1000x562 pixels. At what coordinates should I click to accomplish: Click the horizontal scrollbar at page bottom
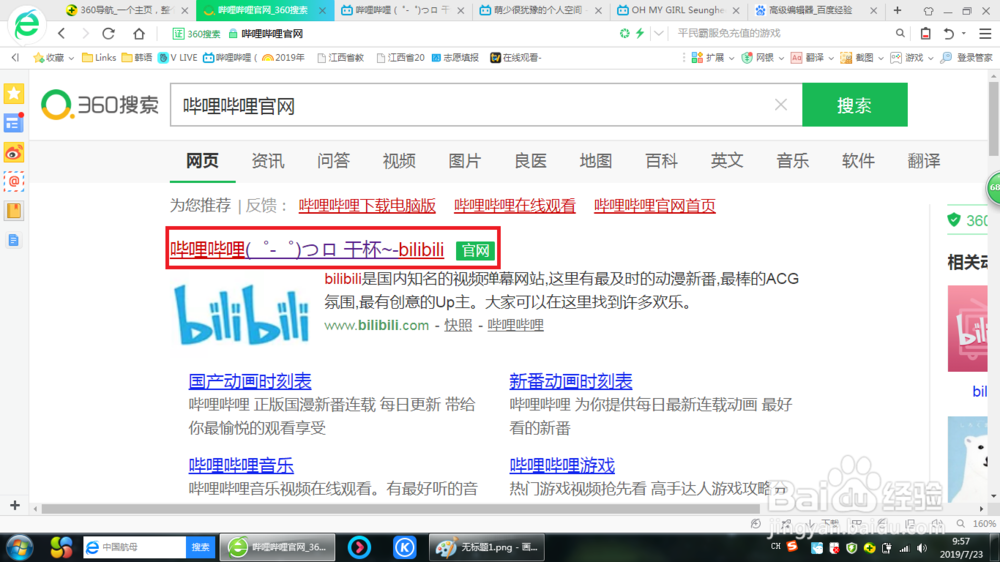[401, 509]
